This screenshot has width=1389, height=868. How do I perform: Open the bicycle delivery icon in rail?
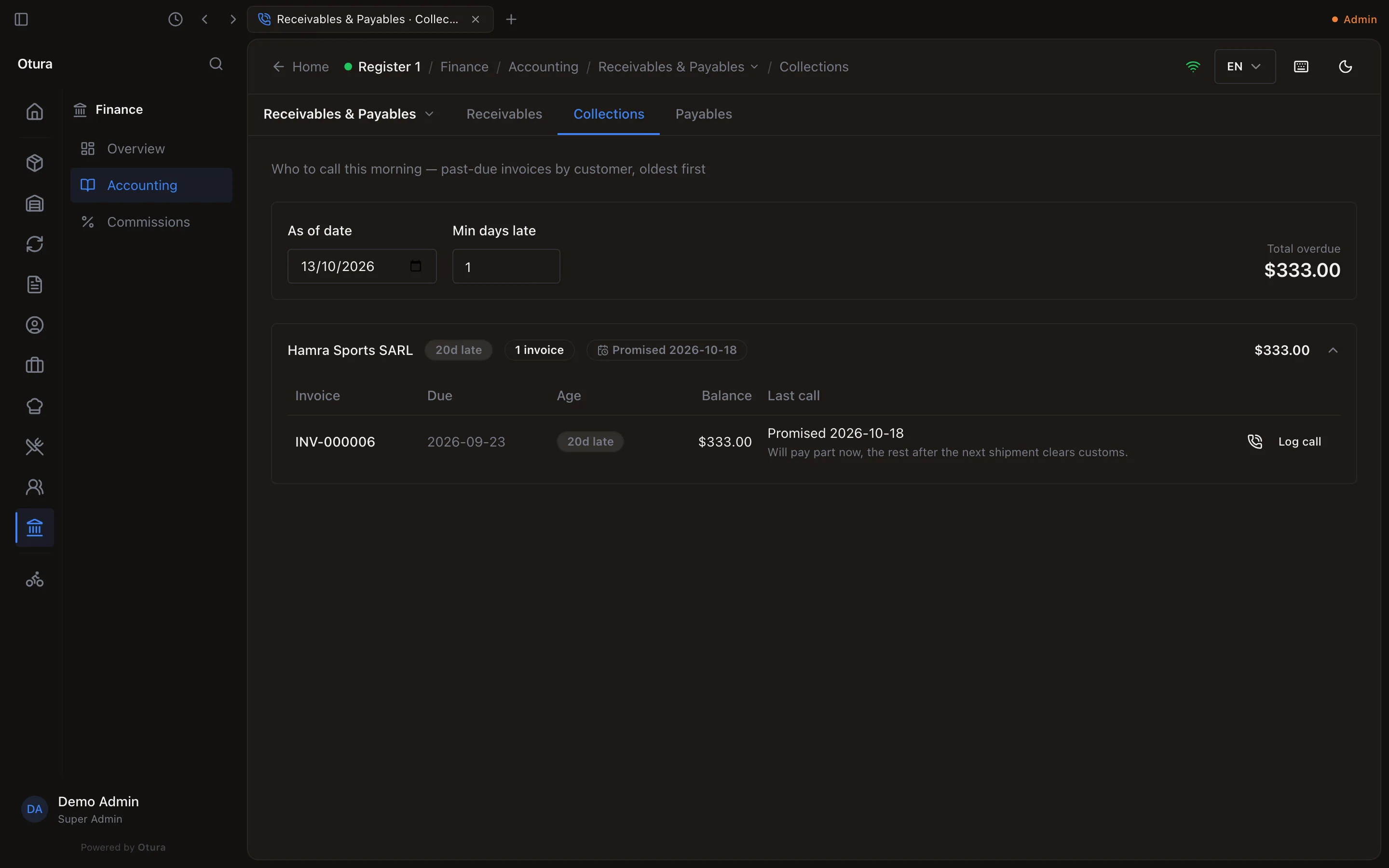[x=34, y=579]
